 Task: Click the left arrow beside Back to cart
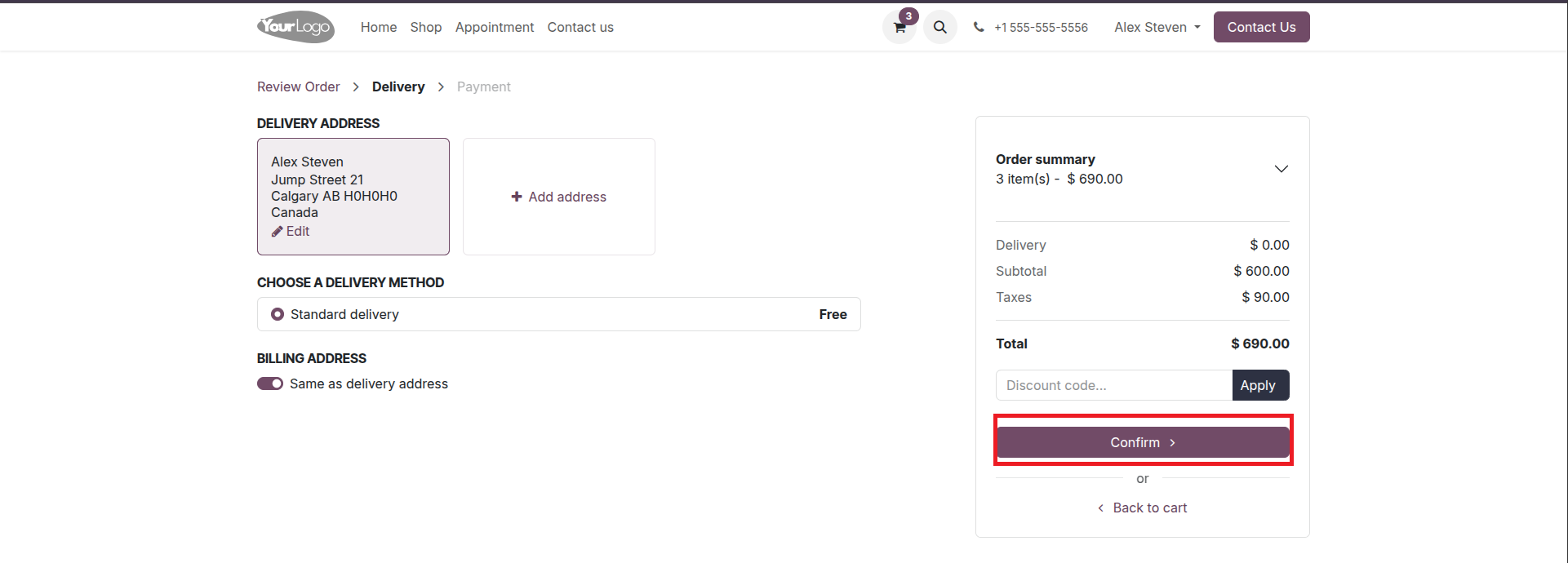click(x=1101, y=508)
